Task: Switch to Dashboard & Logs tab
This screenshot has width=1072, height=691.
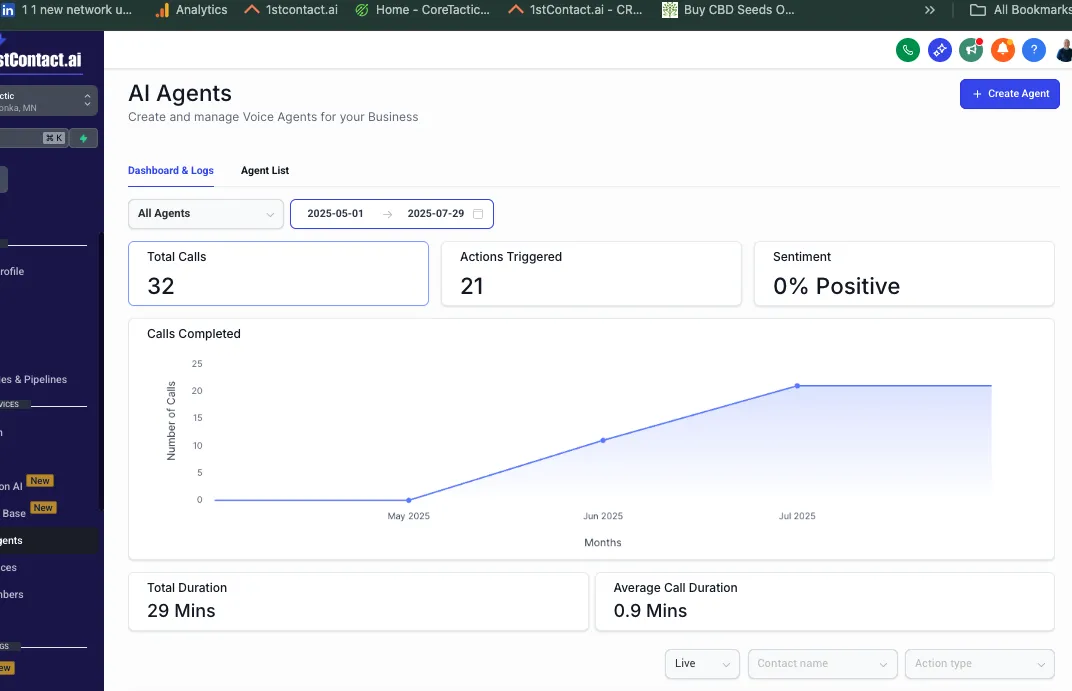Action: tap(171, 171)
